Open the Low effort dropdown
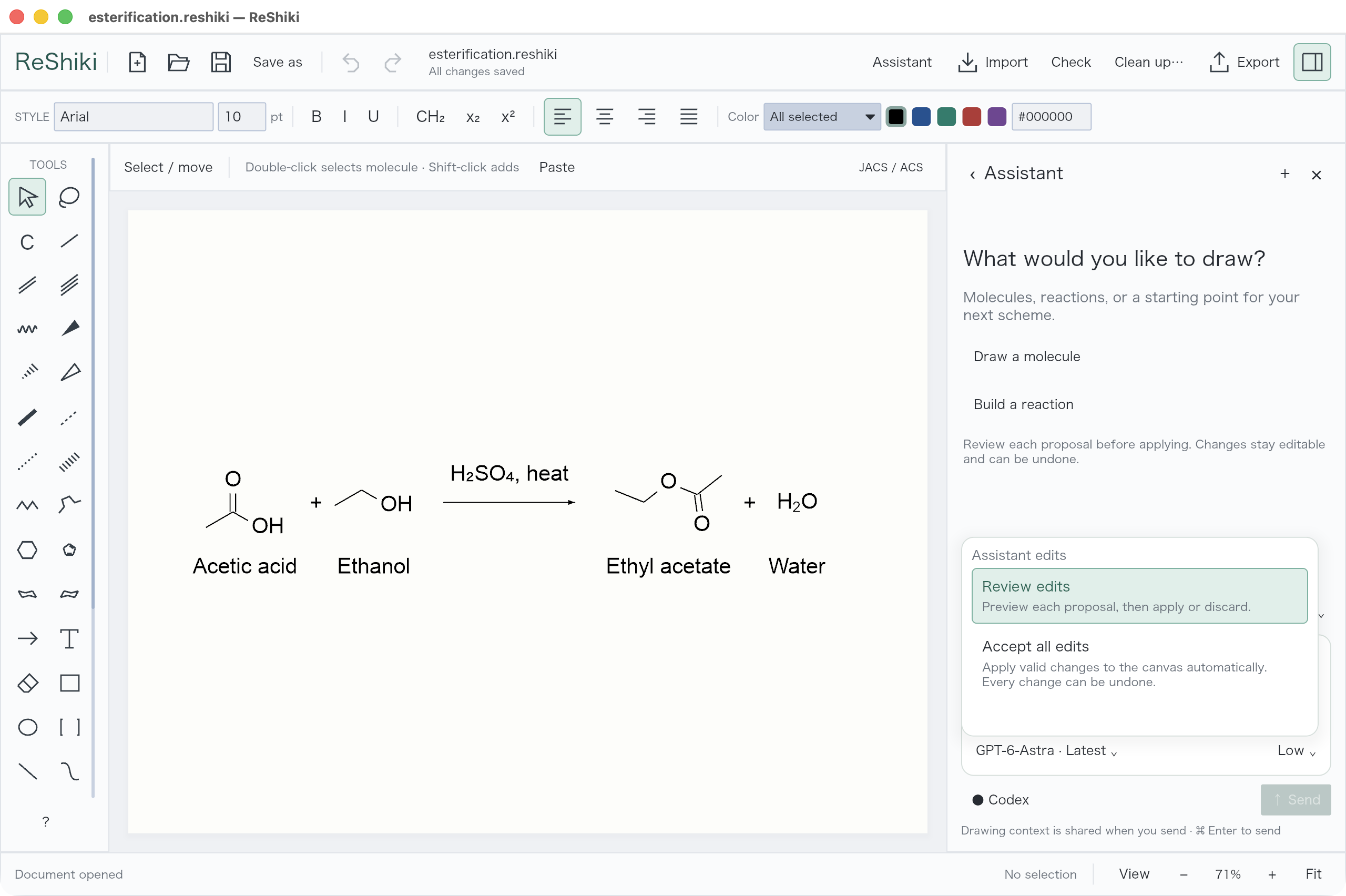 point(1296,751)
